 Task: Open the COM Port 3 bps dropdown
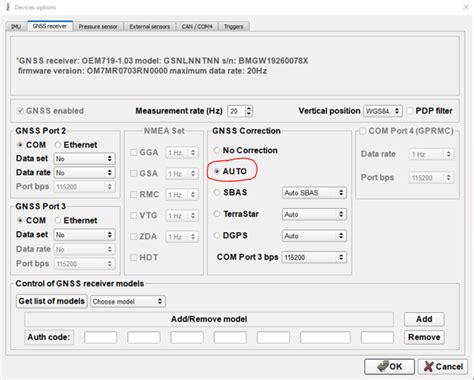(x=314, y=257)
